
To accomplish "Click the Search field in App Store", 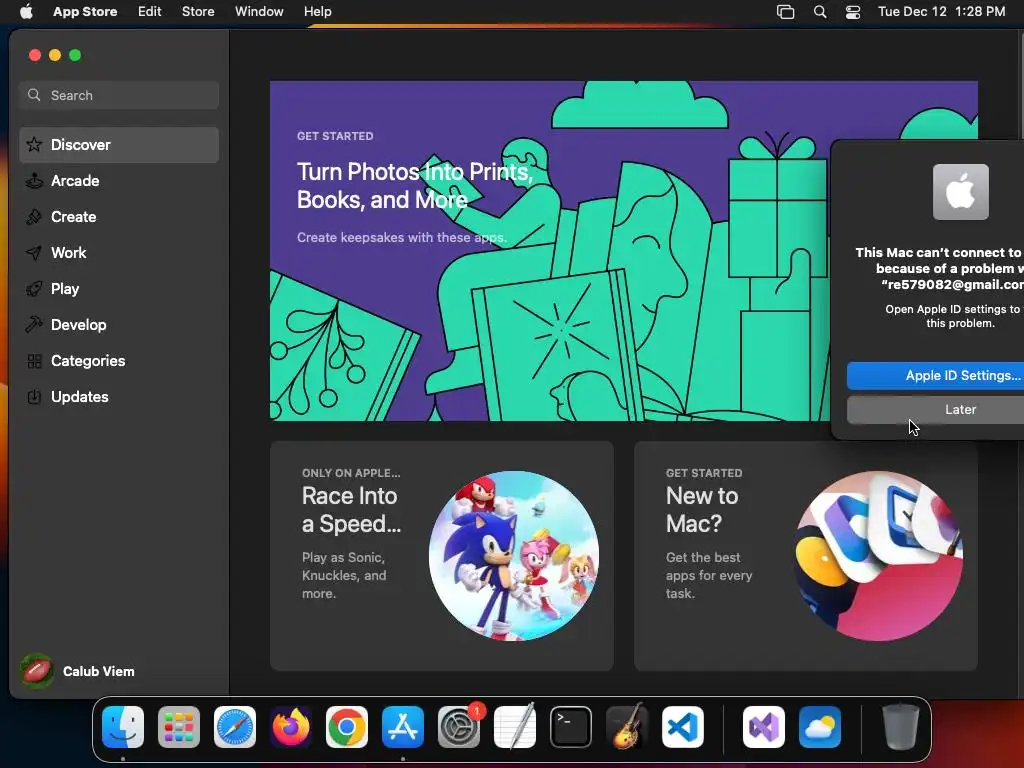I will (119, 95).
